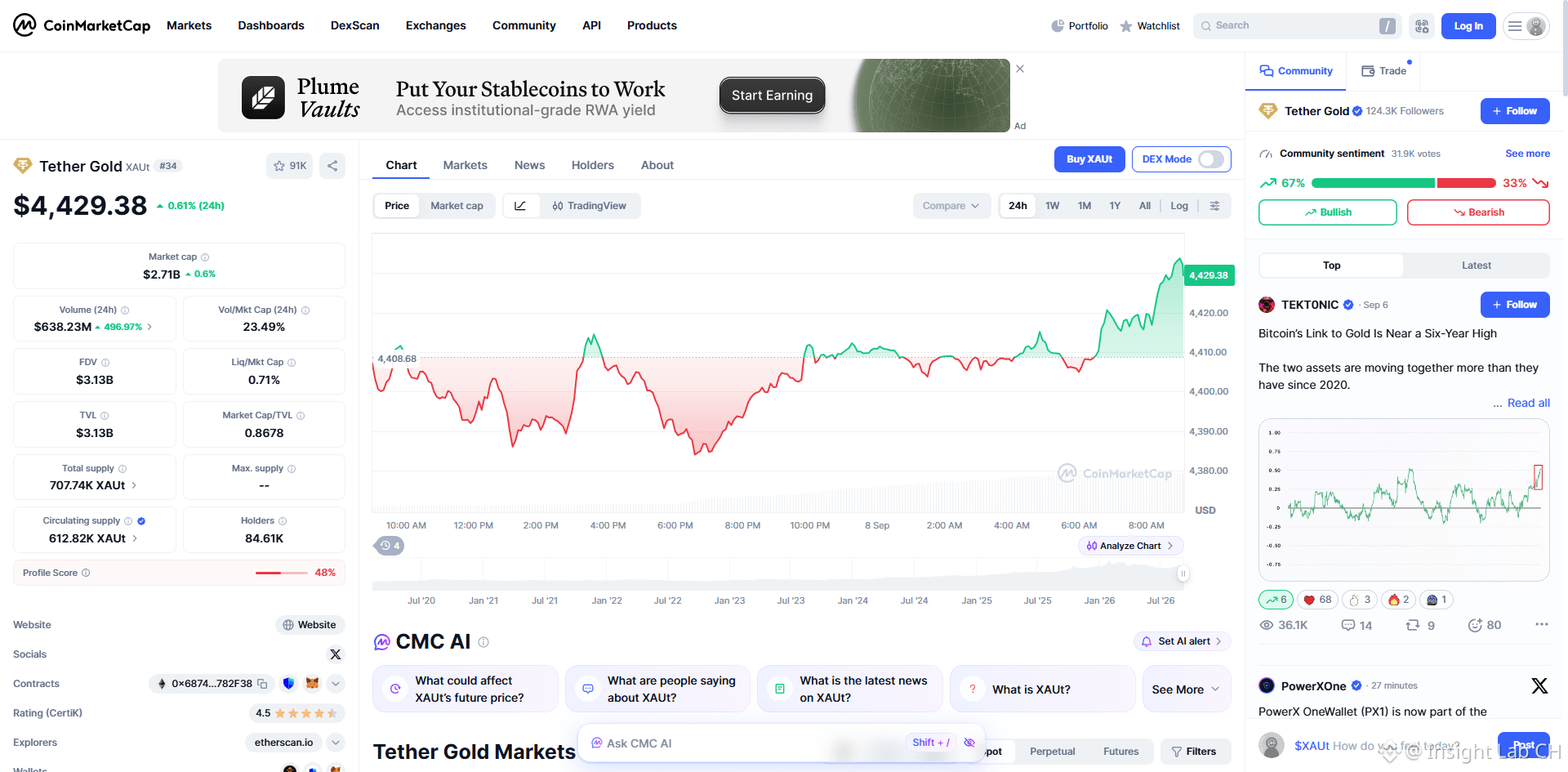The height and width of the screenshot is (772, 1568).
Task: Open chart settings sliders icon
Action: point(1214,206)
